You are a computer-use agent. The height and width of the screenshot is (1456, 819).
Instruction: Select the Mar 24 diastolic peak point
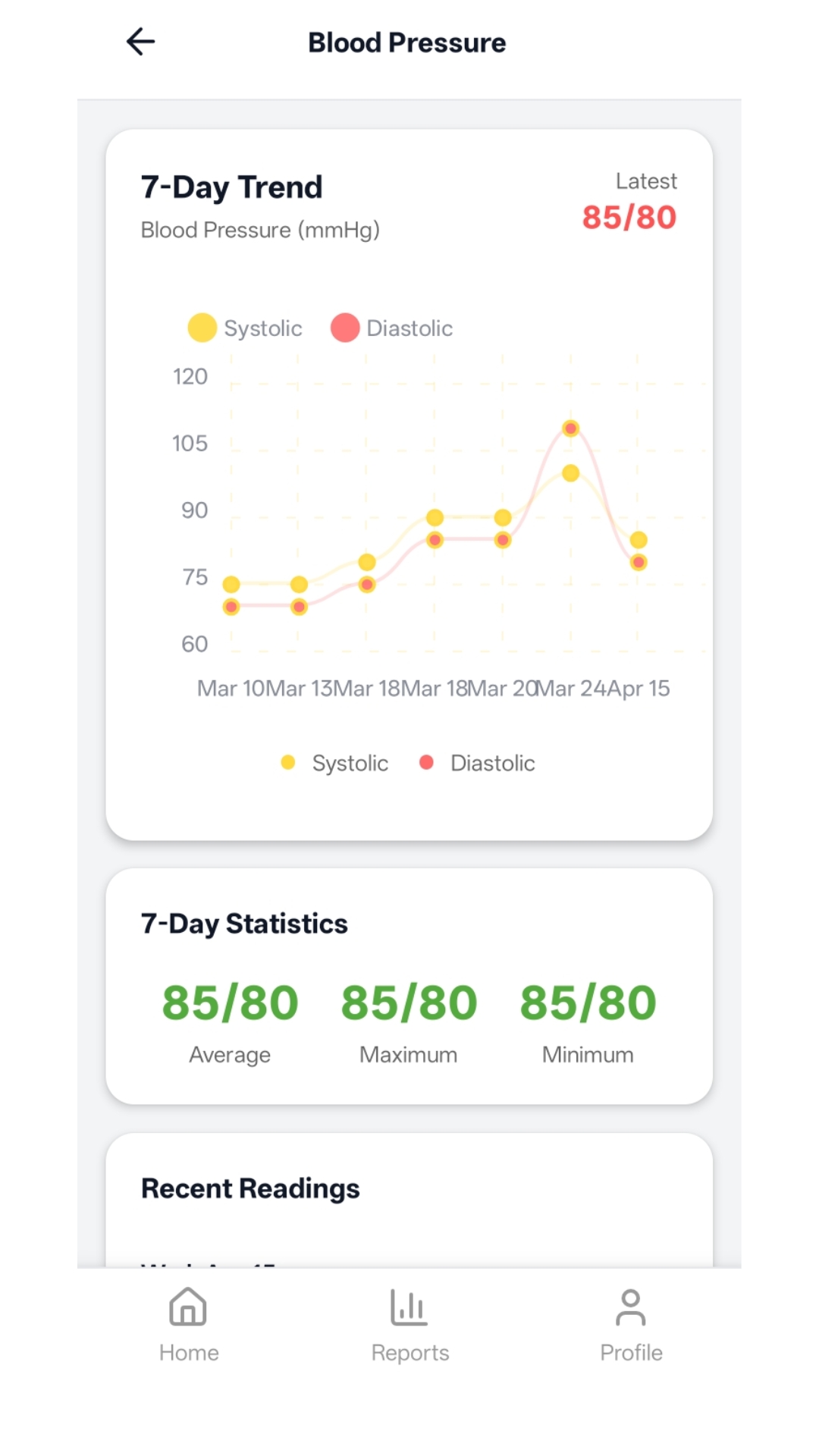pos(571,428)
